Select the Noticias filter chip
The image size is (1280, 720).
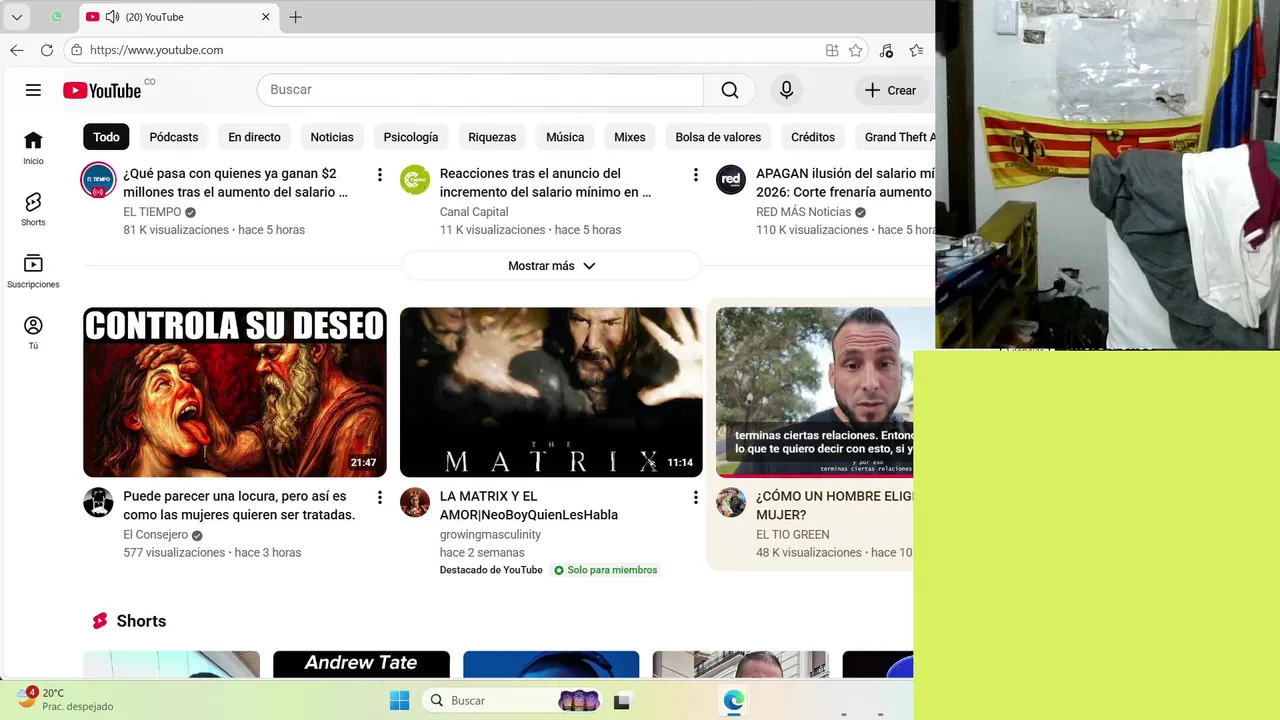click(x=332, y=137)
